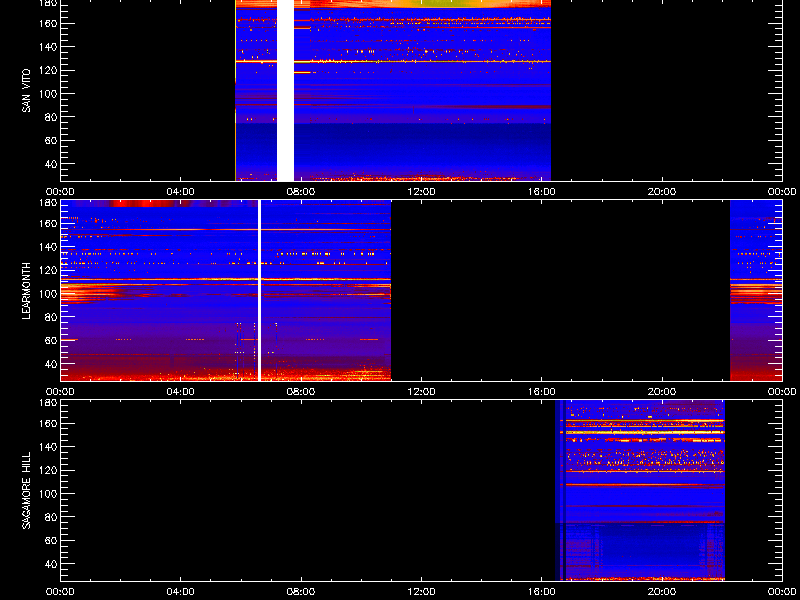The width and height of the screenshot is (800, 600).
Task: Click the 12:00 time label under Learmonth plot
Action: 421,391
